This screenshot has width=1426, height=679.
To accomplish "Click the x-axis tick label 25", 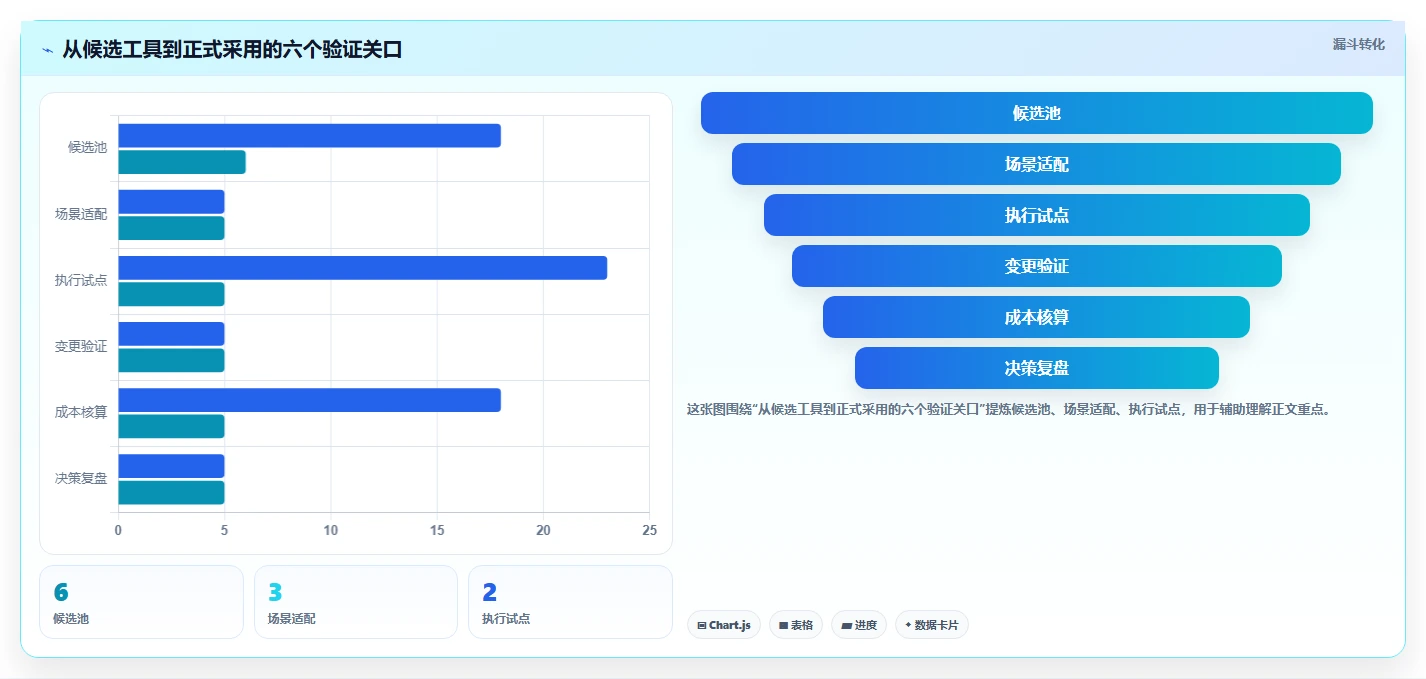I will pyautogui.click(x=649, y=530).
